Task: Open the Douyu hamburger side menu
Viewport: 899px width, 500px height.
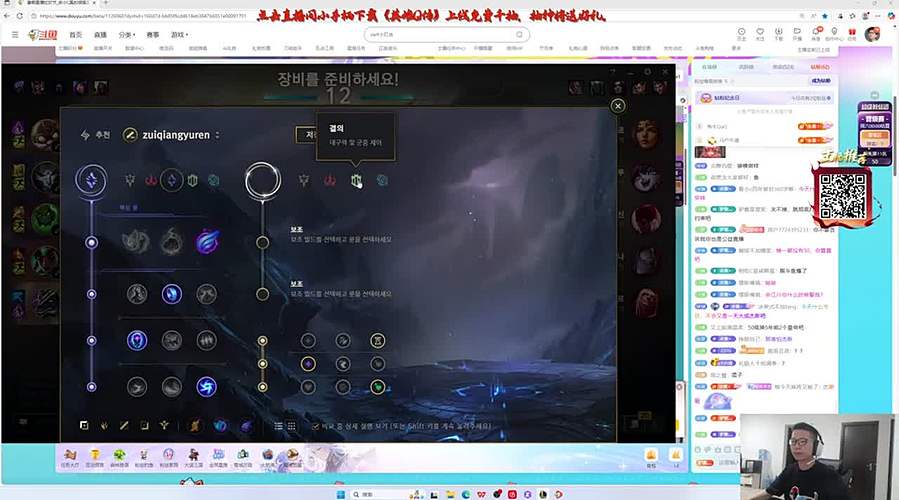Action: [15, 35]
